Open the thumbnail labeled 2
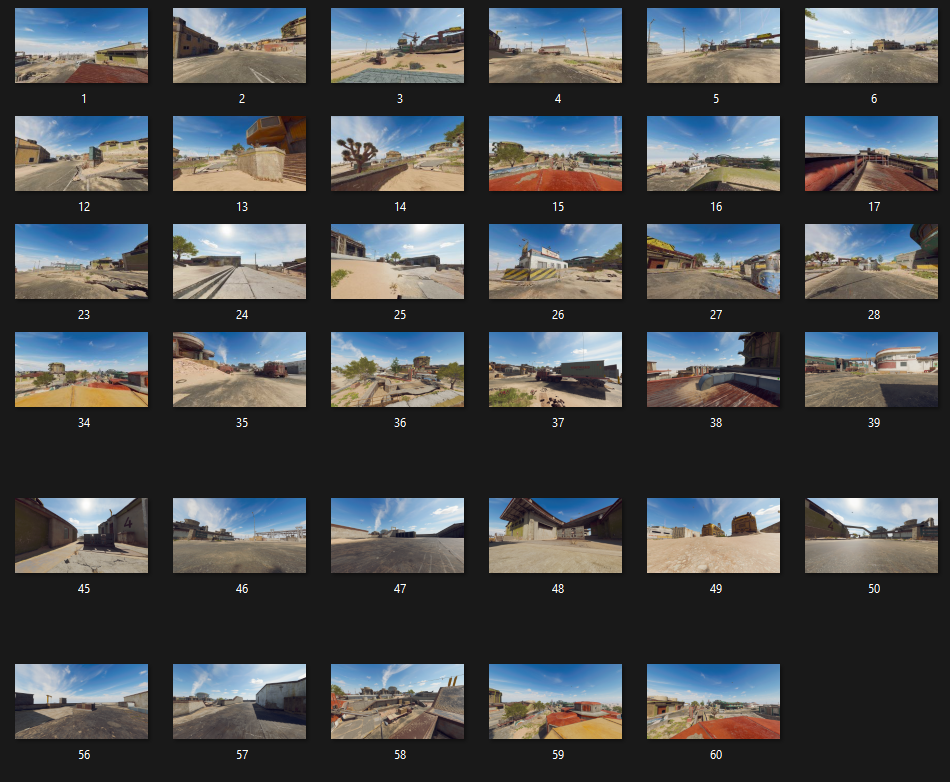Viewport: 950px width, 782px height. 239,45
